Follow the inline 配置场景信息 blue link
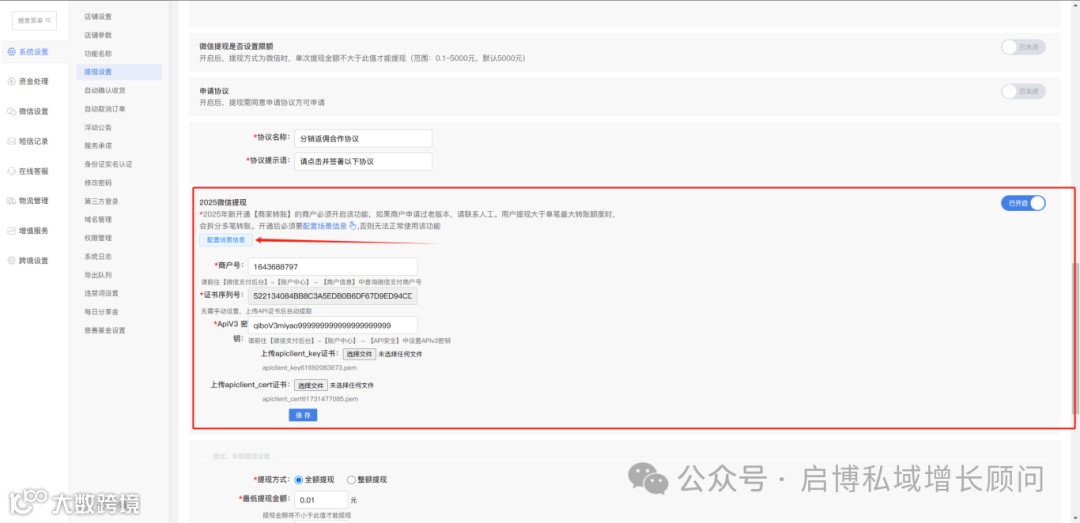Screen dimensions: 1080x523 (324, 226)
